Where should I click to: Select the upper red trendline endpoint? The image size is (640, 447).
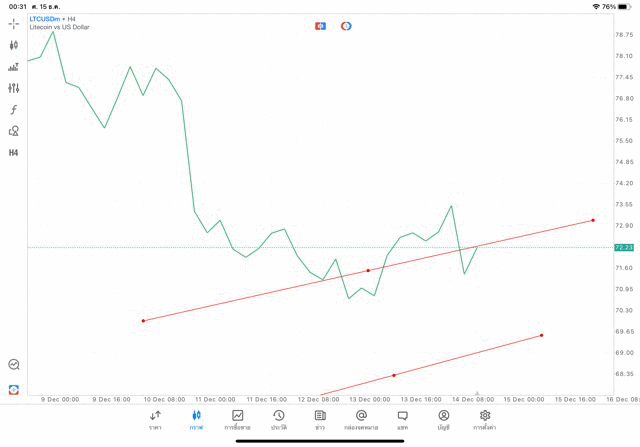click(x=593, y=220)
